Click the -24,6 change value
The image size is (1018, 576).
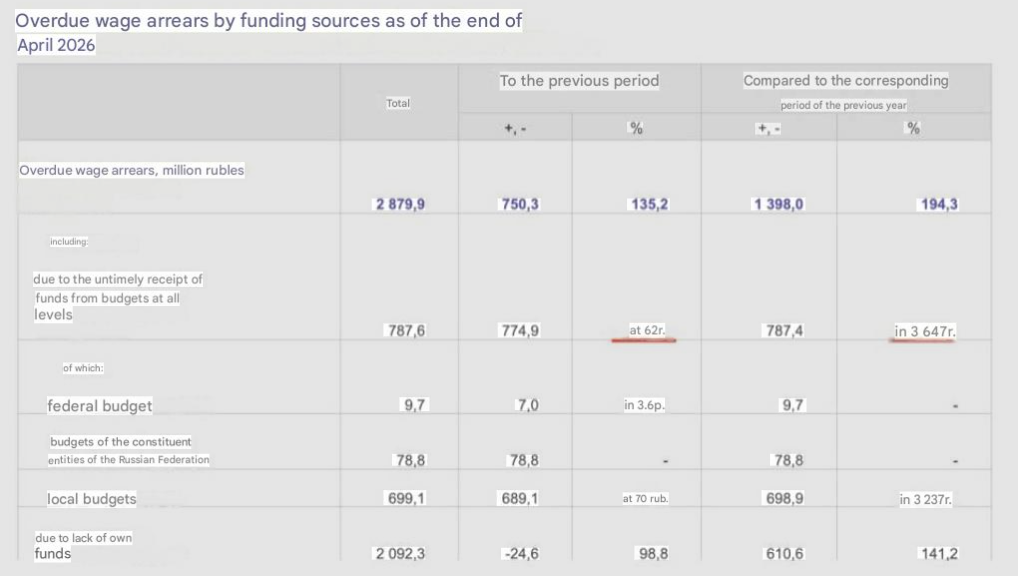[x=522, y=553]
